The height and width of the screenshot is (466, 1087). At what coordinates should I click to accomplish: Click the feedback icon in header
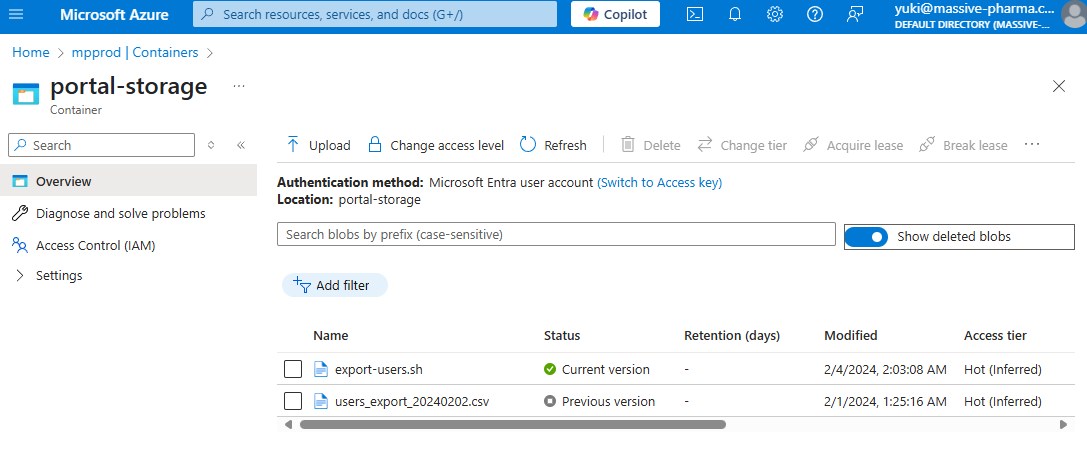[854, 14]
